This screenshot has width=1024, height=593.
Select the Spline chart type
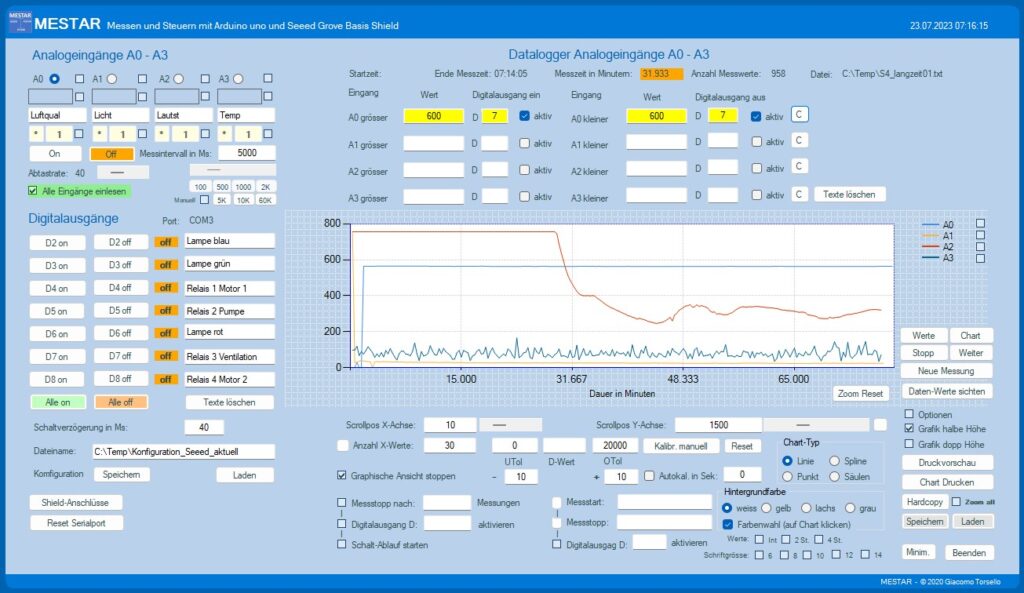point(834,460)
